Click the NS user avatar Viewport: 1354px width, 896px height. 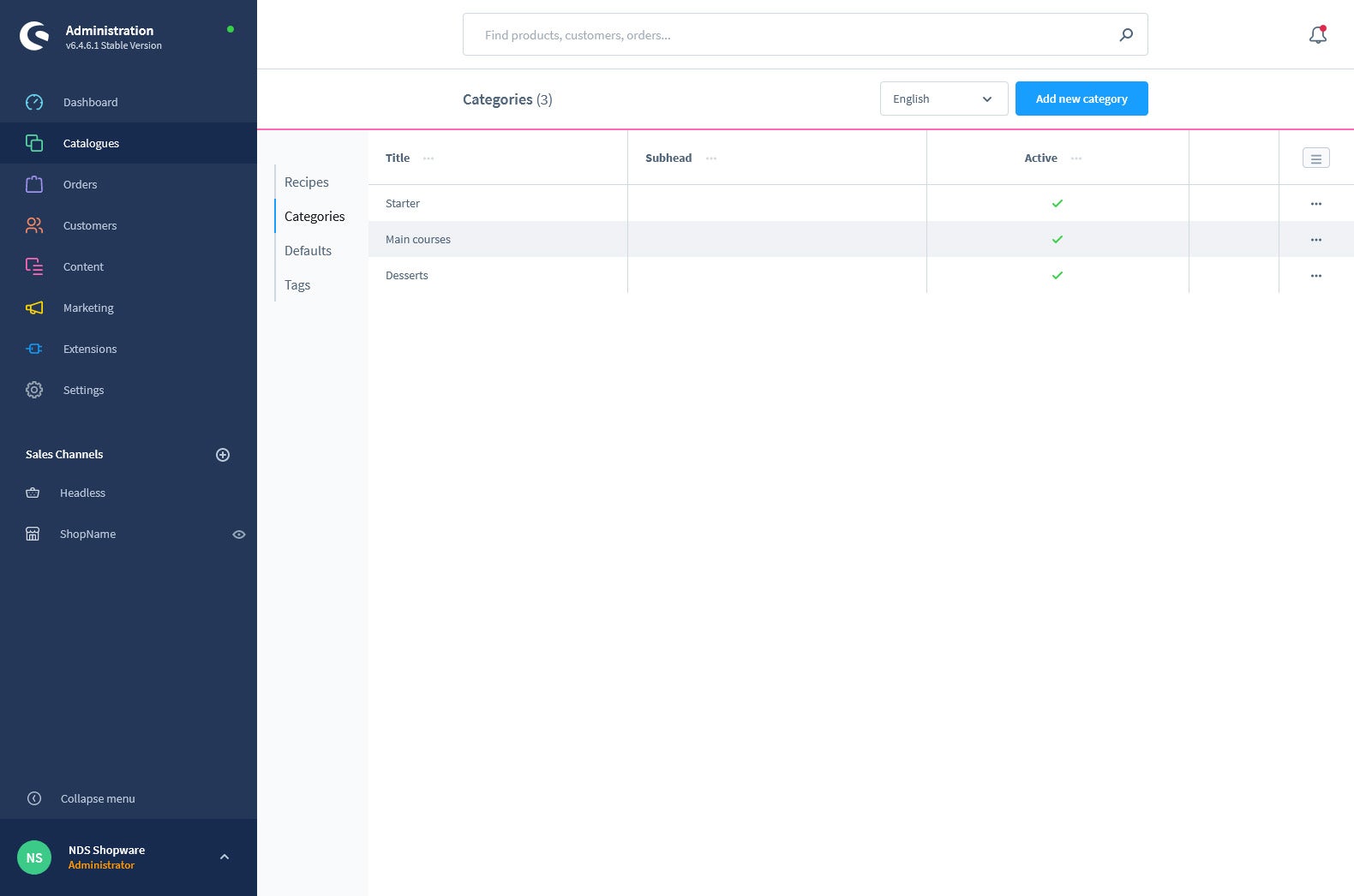(x=34, y=857)
